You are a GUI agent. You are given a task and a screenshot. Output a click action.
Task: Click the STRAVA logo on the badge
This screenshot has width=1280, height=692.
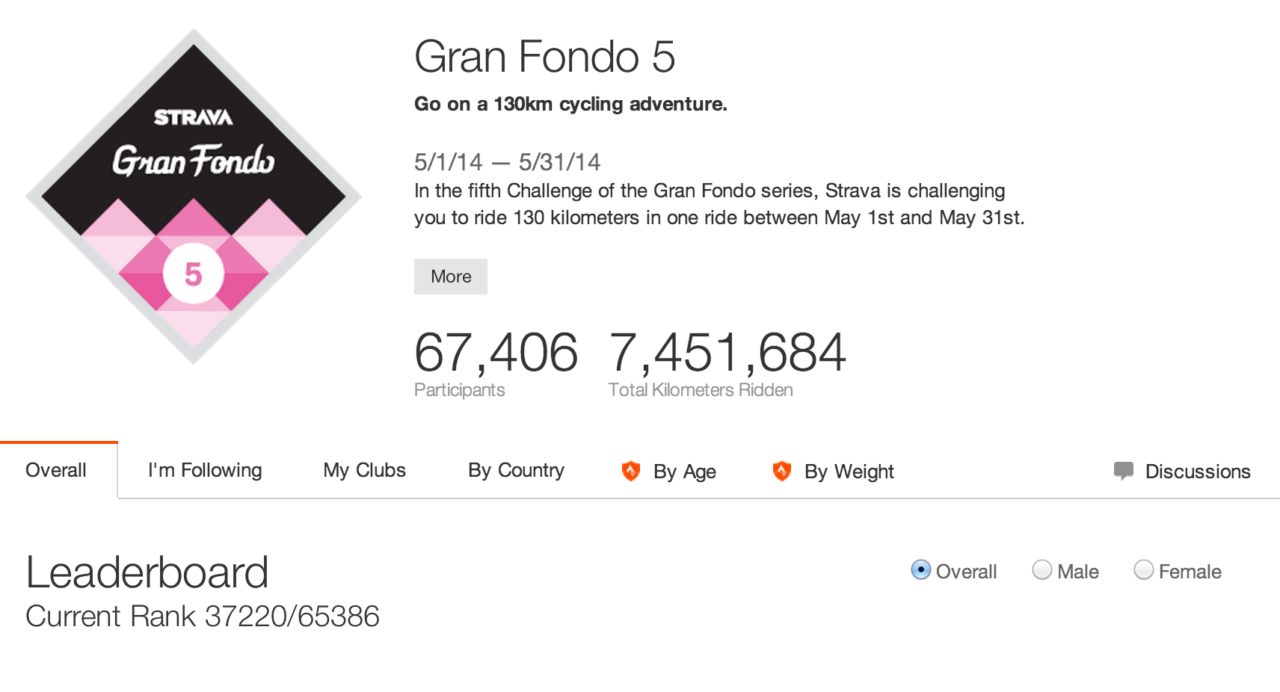point(193,117)
